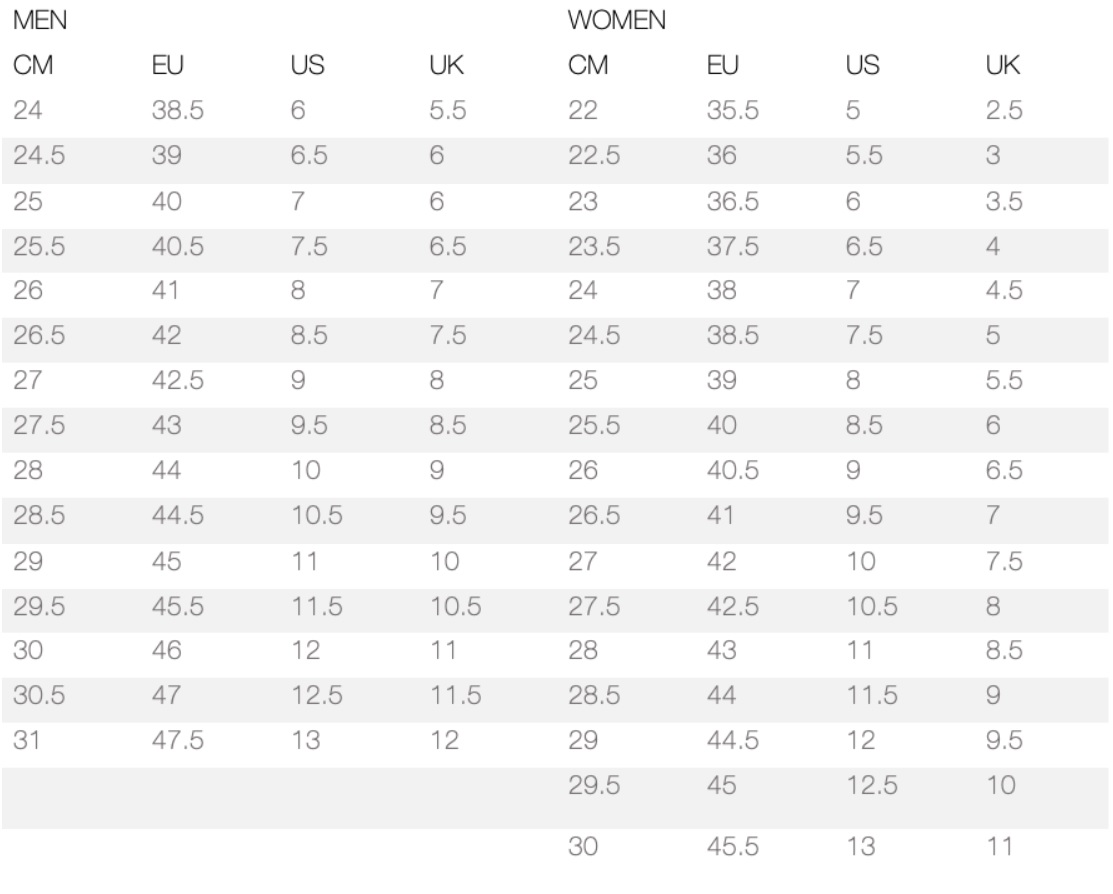Select women's UK size 2.5
This screenshot has height=894, width=1113.
click(1004, 110)
